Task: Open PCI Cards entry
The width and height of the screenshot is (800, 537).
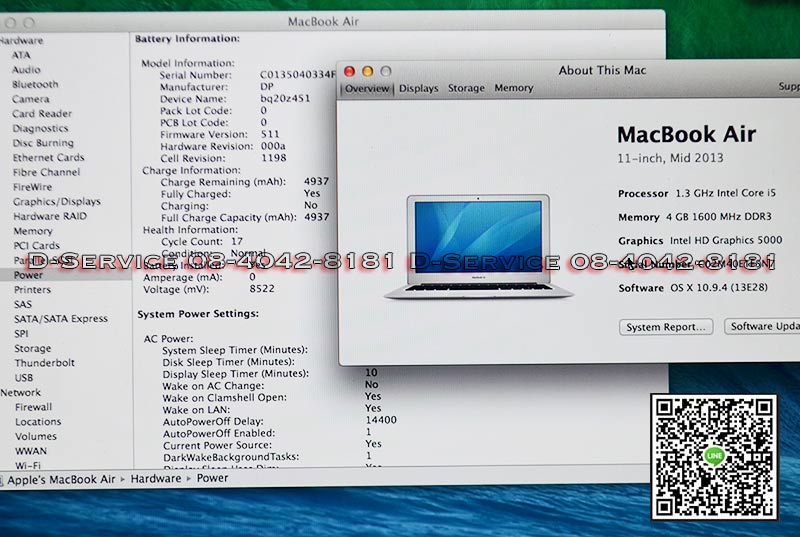Action: pyautogui.click(x=36, y=246)
